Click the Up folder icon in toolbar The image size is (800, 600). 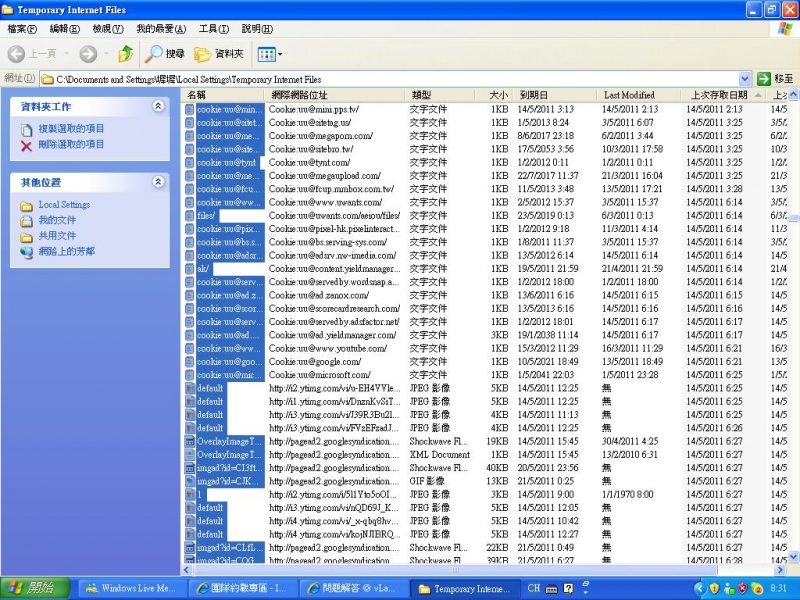pos(125,54)
